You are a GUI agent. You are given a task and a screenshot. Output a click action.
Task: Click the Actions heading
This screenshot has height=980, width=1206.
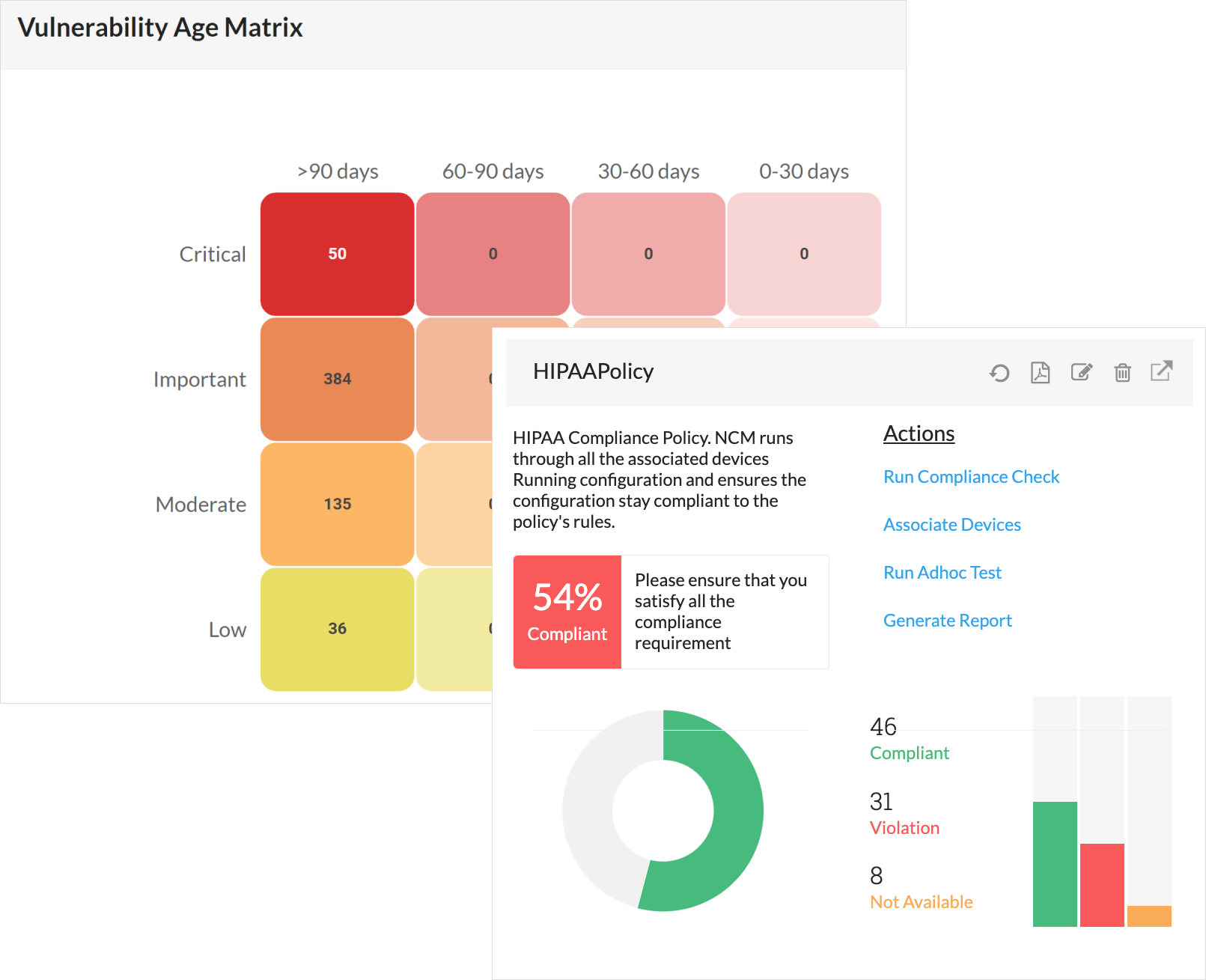click(919, 434)
